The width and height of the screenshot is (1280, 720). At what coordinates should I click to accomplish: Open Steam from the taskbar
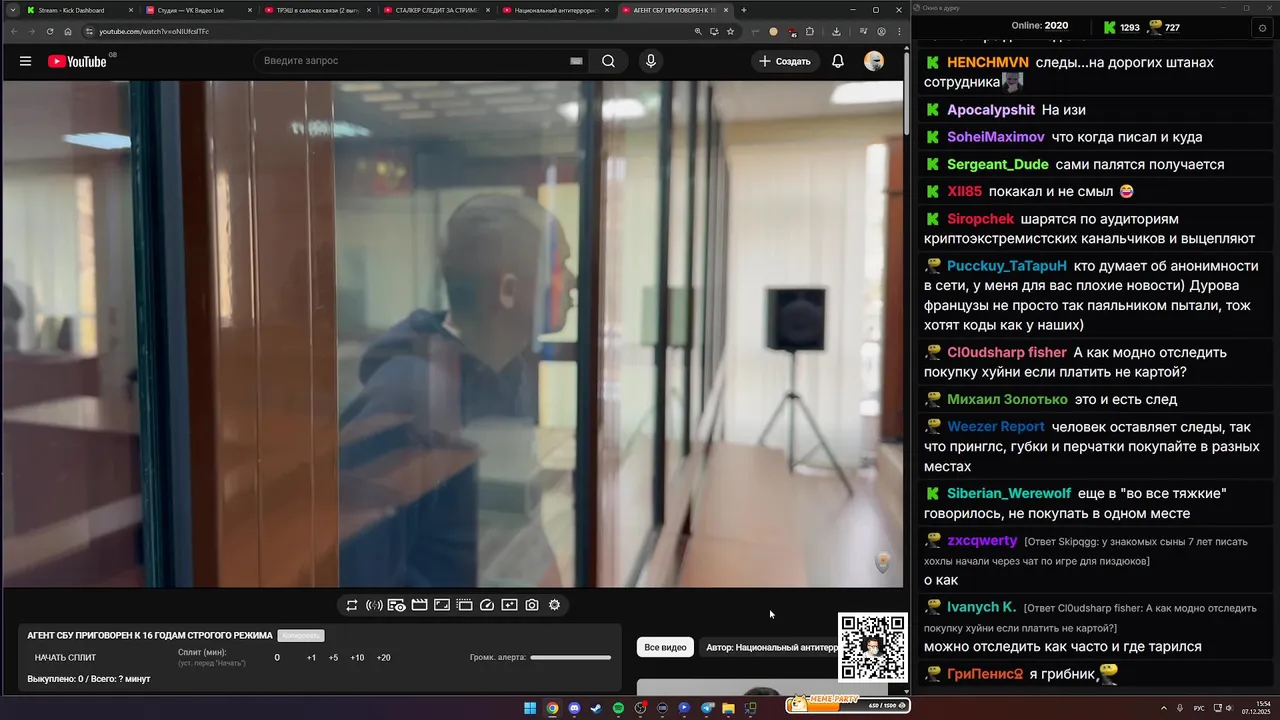pos(596,708)
